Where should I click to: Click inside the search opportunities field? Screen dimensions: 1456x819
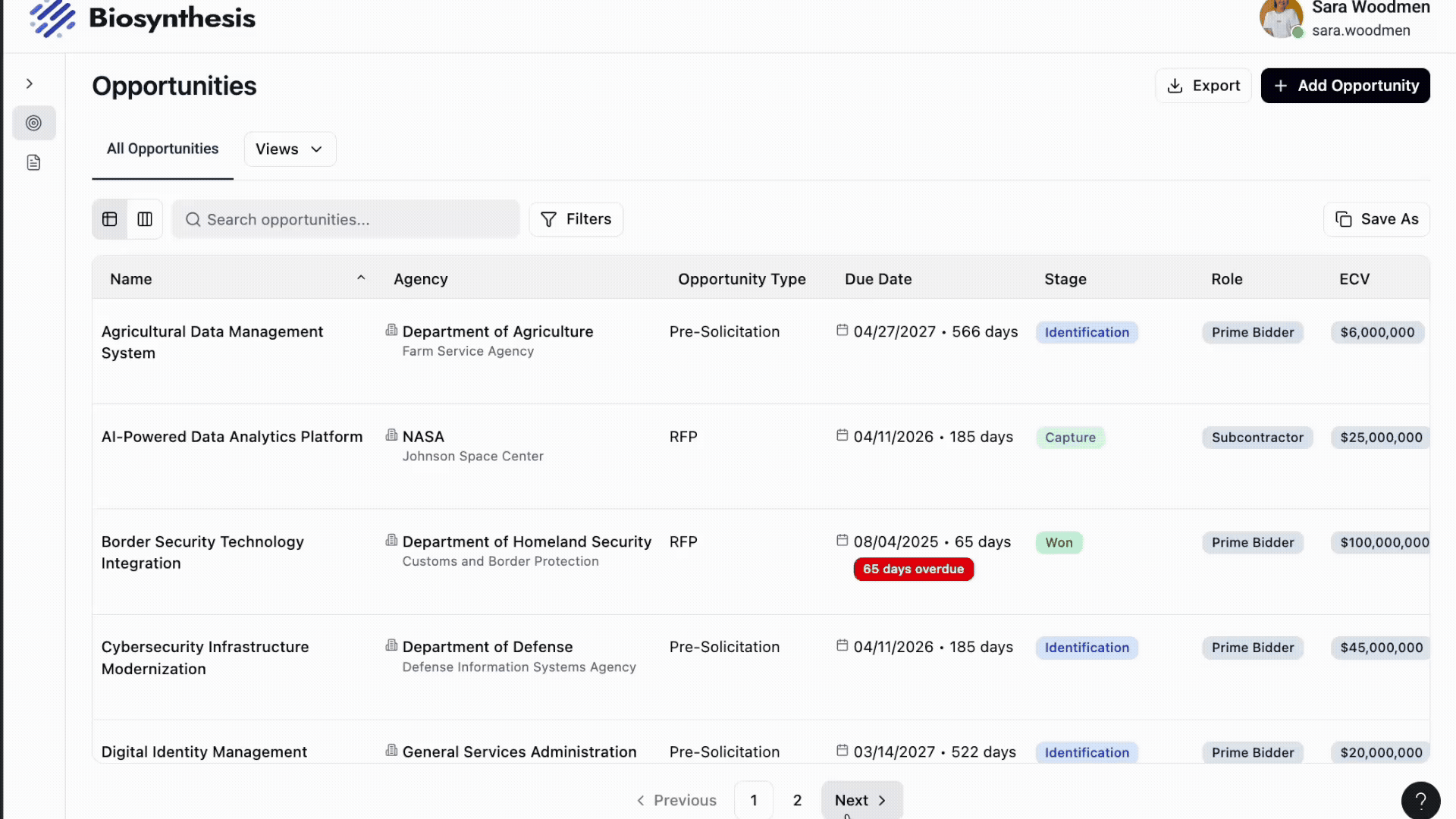[x=346, y=219]
